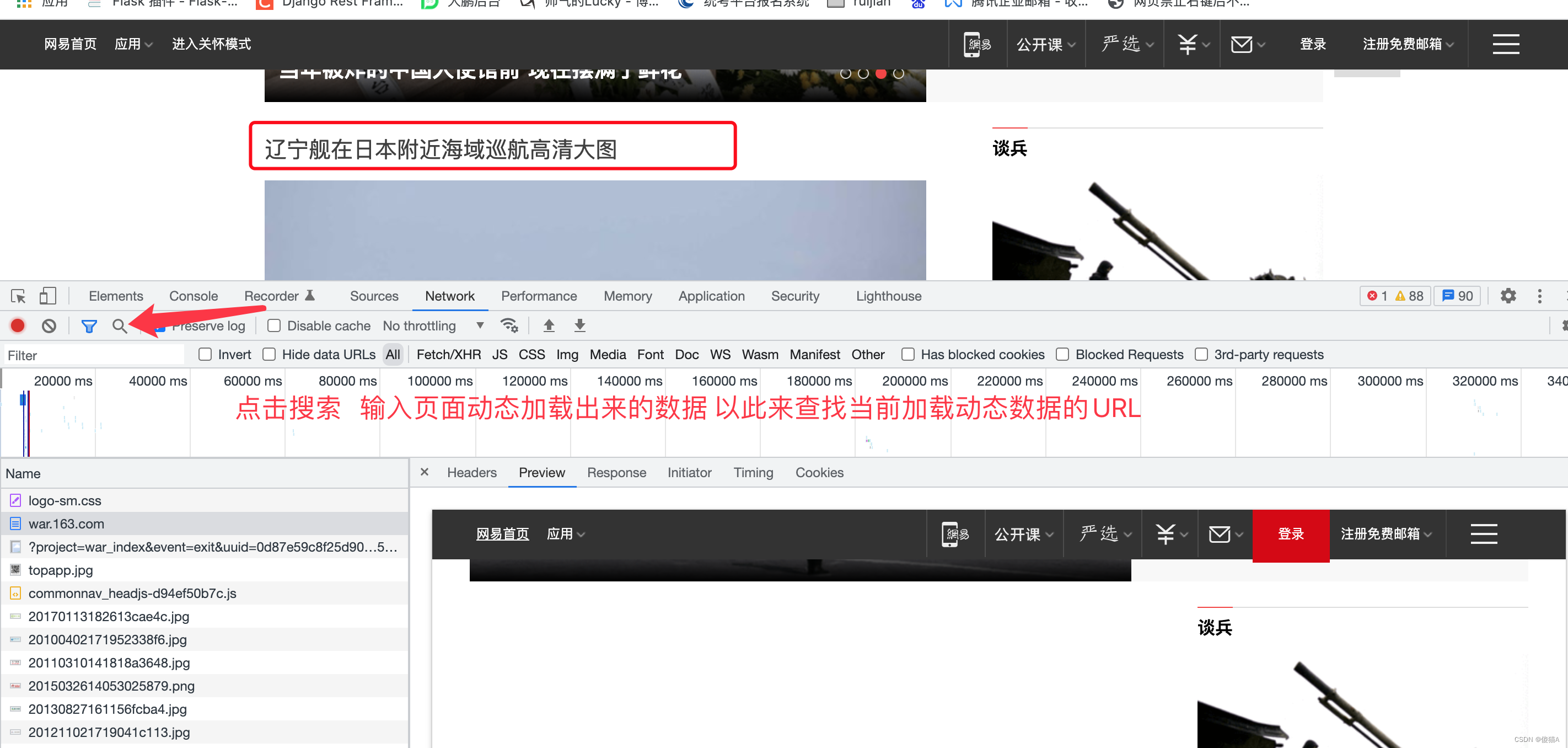Import a HAR file
The height and width of the screenshot is (748, 1568).
tap(549, 325)
